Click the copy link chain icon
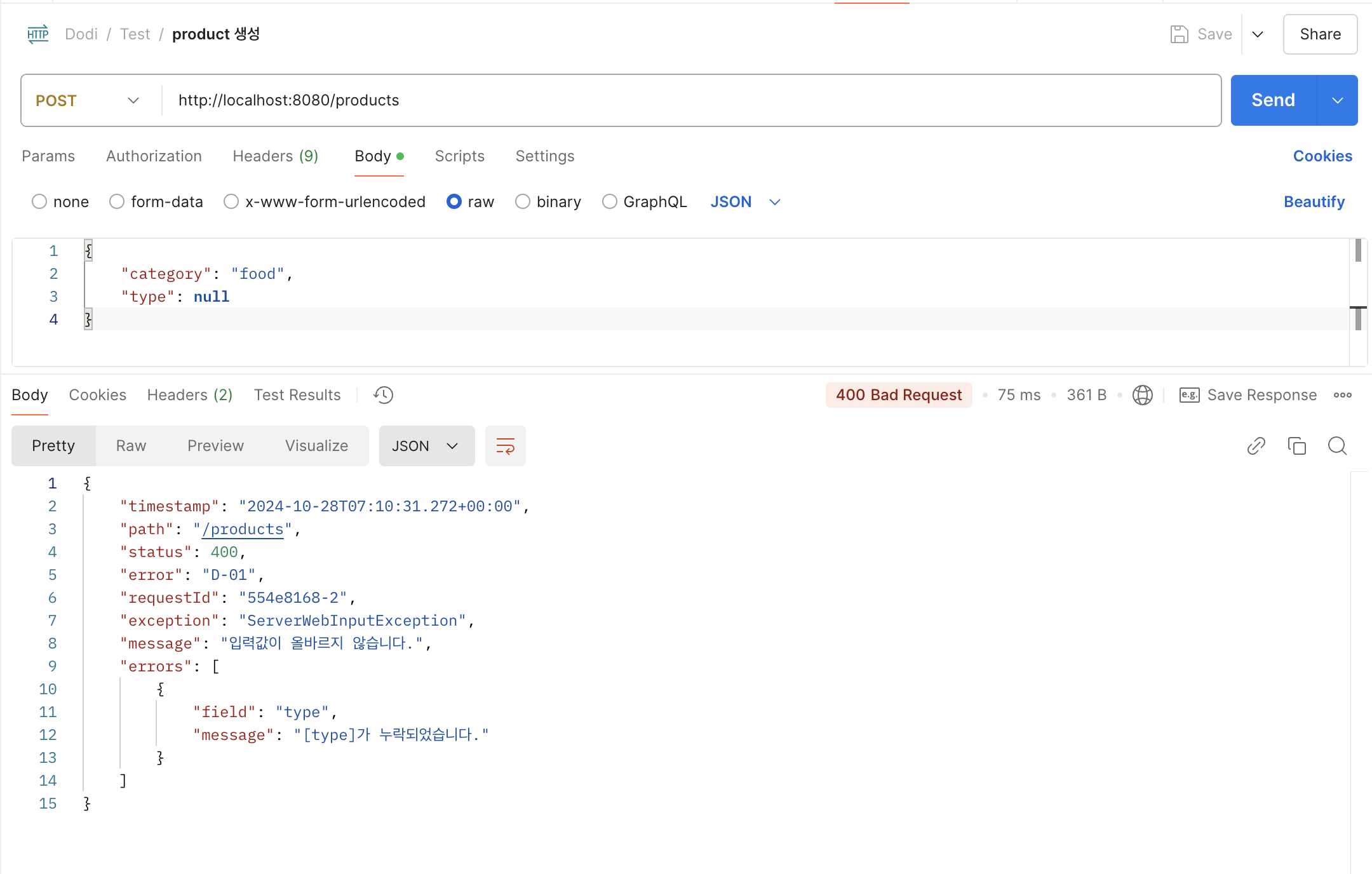This screenshot has height=874, width=1372. (x=1256, y=446)
